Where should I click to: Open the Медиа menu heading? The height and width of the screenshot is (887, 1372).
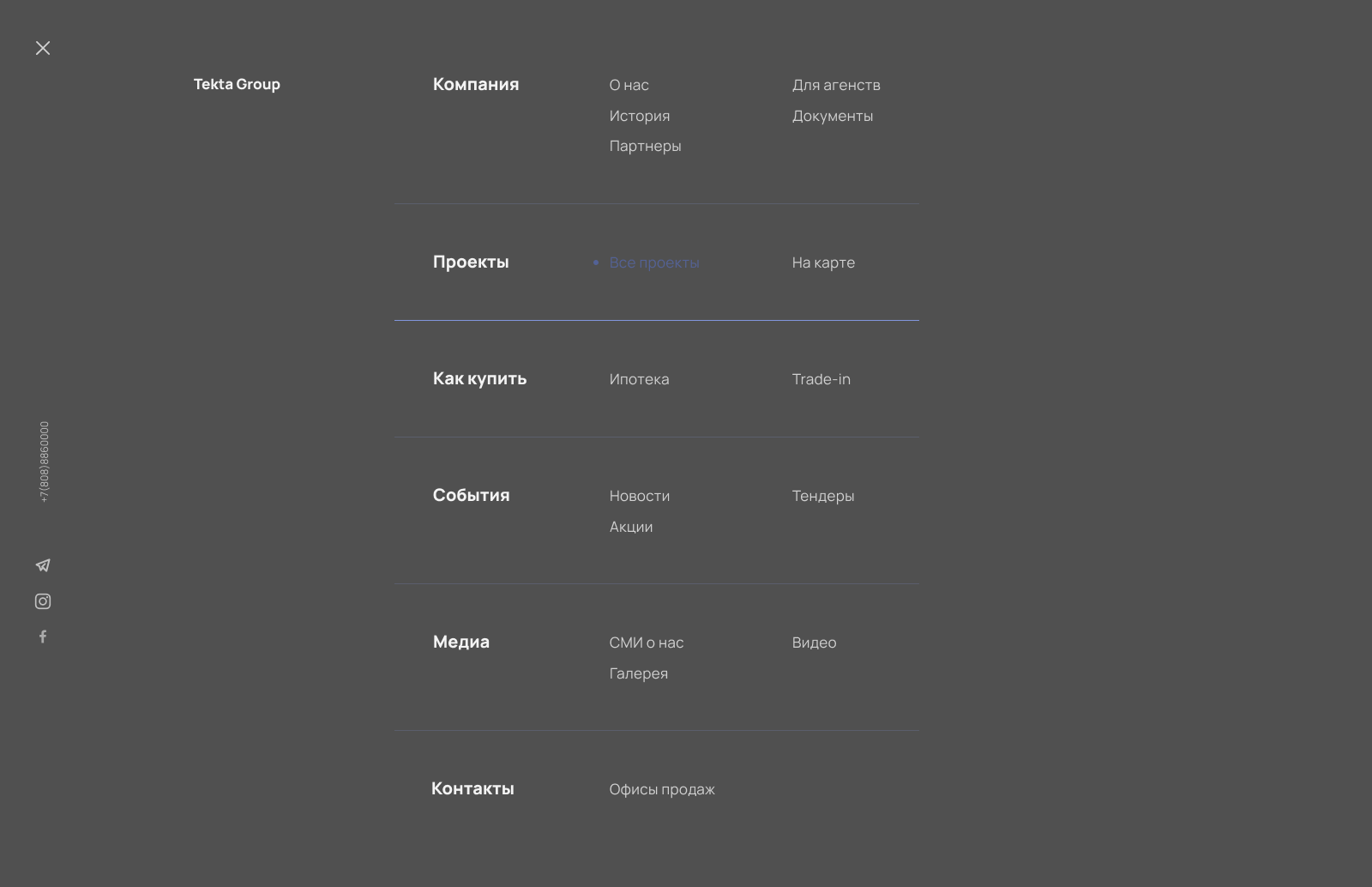coord(461,642)
